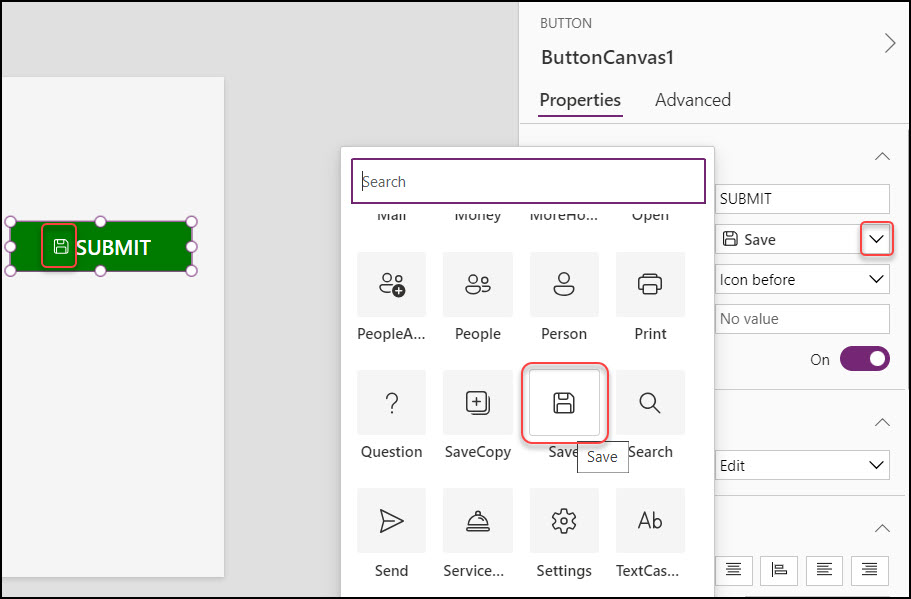Click the Settings icon caption
The width and height of the screenshot is (911, 599).
(564, 571)
